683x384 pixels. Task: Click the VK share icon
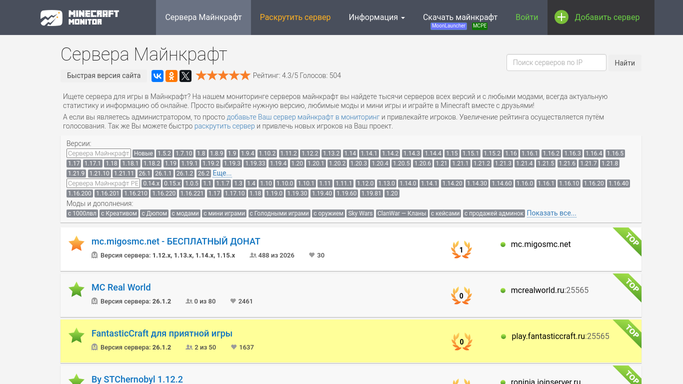157,76
